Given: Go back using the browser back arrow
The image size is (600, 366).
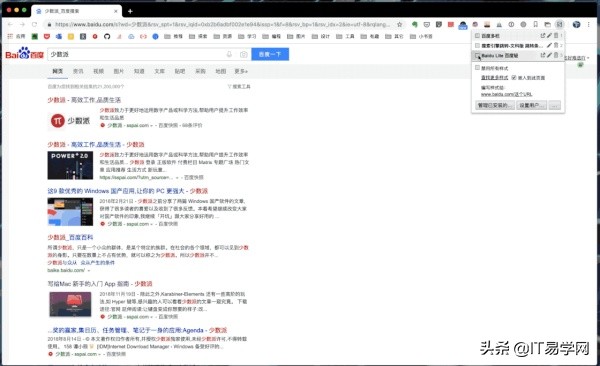Looking at the screenshot, I should coord(10,25).
